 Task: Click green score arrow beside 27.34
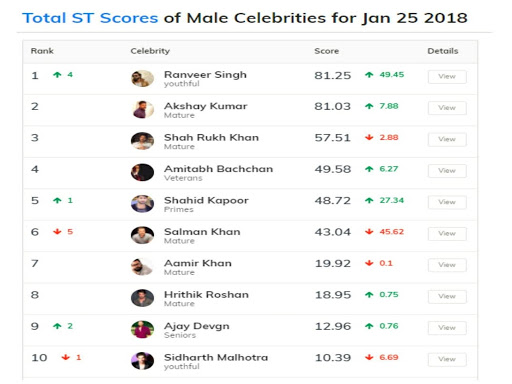click(x=369, y=200)
